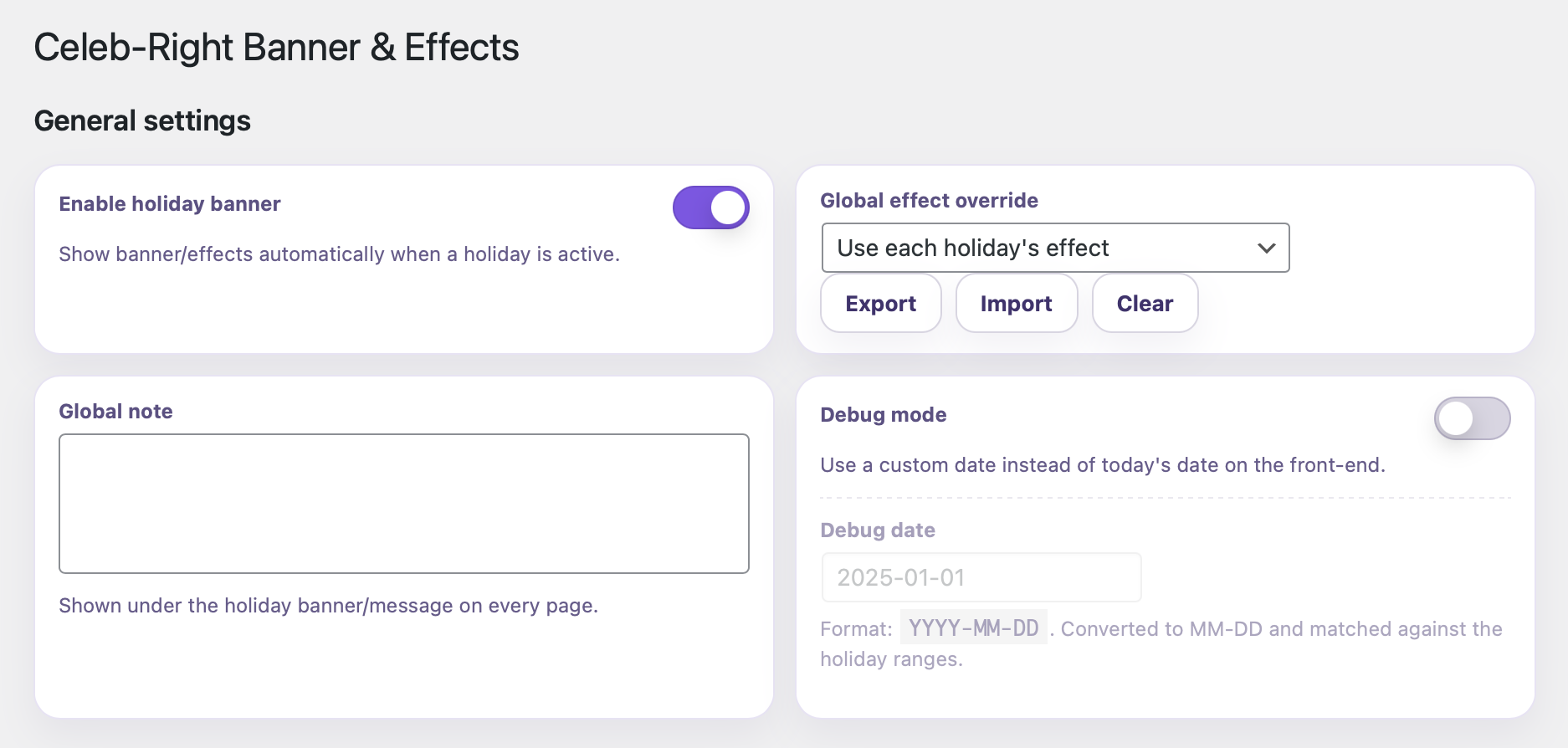
Task: Click the "Debug date" label
Action: 878,530
